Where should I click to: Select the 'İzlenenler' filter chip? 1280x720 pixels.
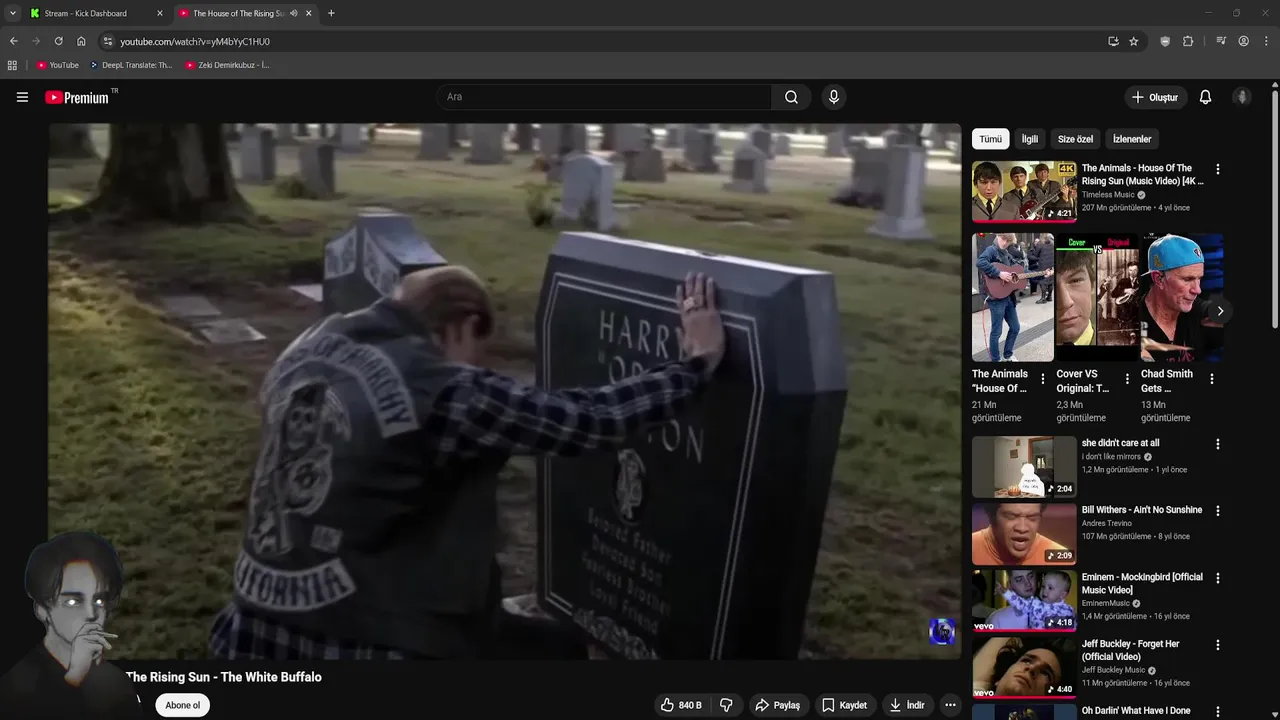[x=1132, y=139]
